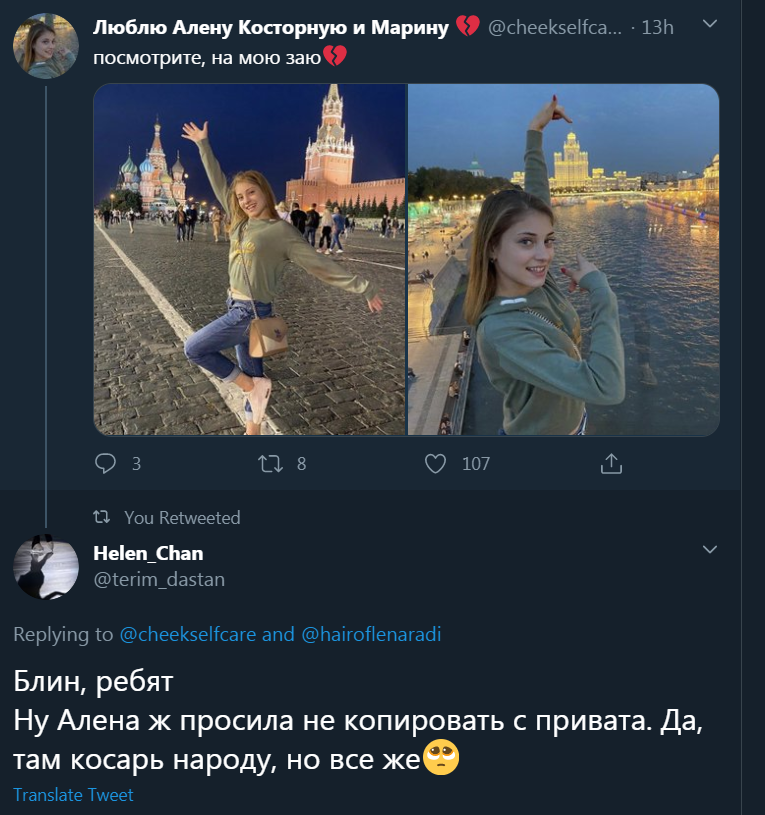Click the share icon under the tweet

point(610,464)
